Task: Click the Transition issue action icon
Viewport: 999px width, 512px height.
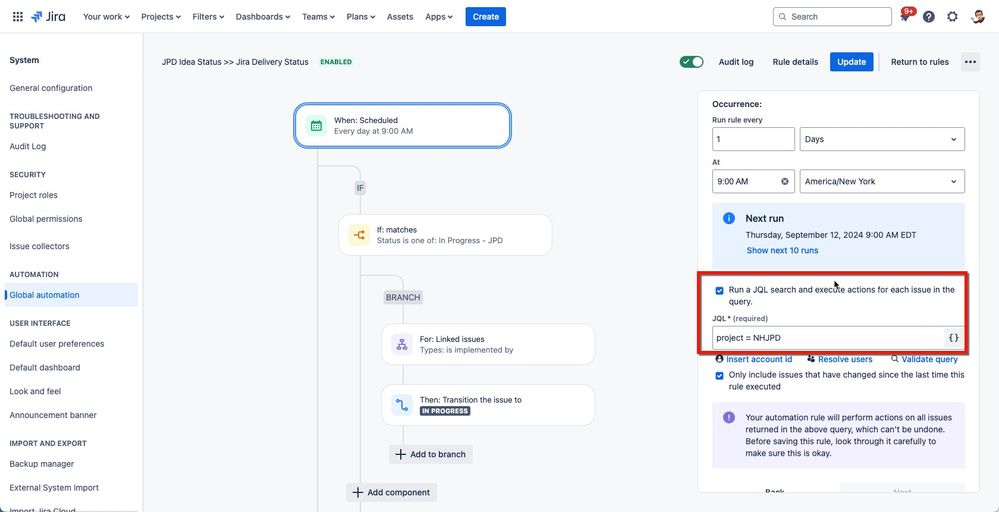Action: click(x=402, y=405)
